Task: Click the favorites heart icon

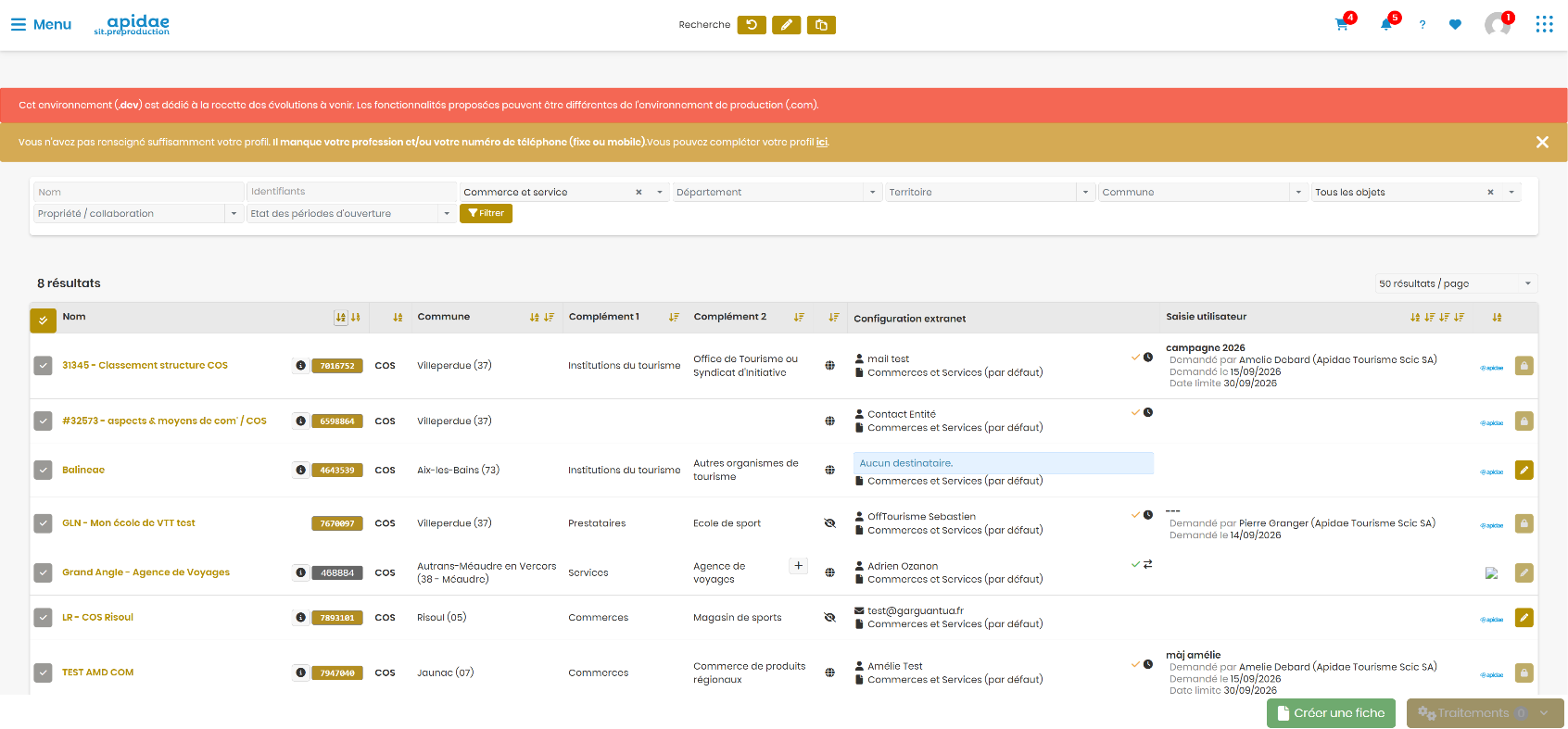Action: coord(1455,25)
